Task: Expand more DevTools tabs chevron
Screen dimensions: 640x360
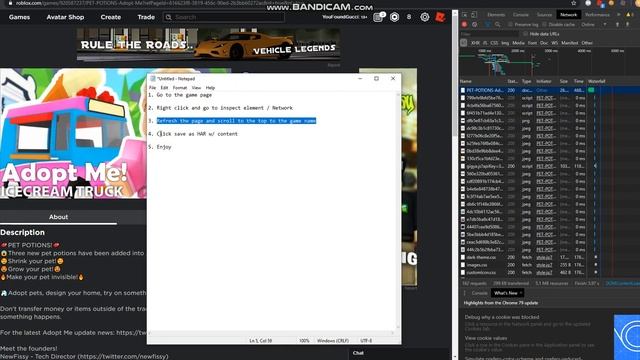Action: pyautogui.click(x=618, y=15)
